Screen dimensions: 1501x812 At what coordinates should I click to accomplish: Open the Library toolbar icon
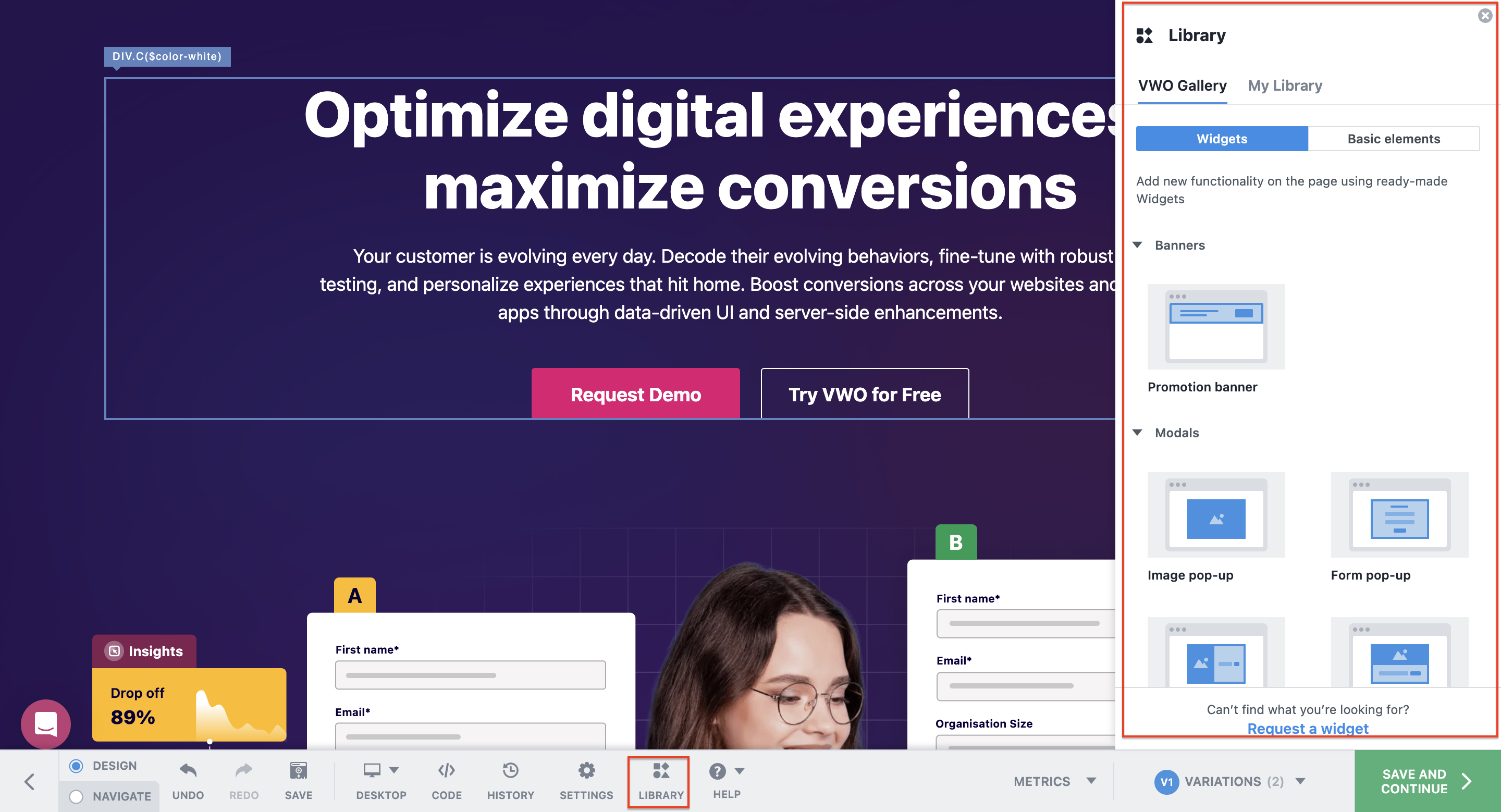coord(661,770)
